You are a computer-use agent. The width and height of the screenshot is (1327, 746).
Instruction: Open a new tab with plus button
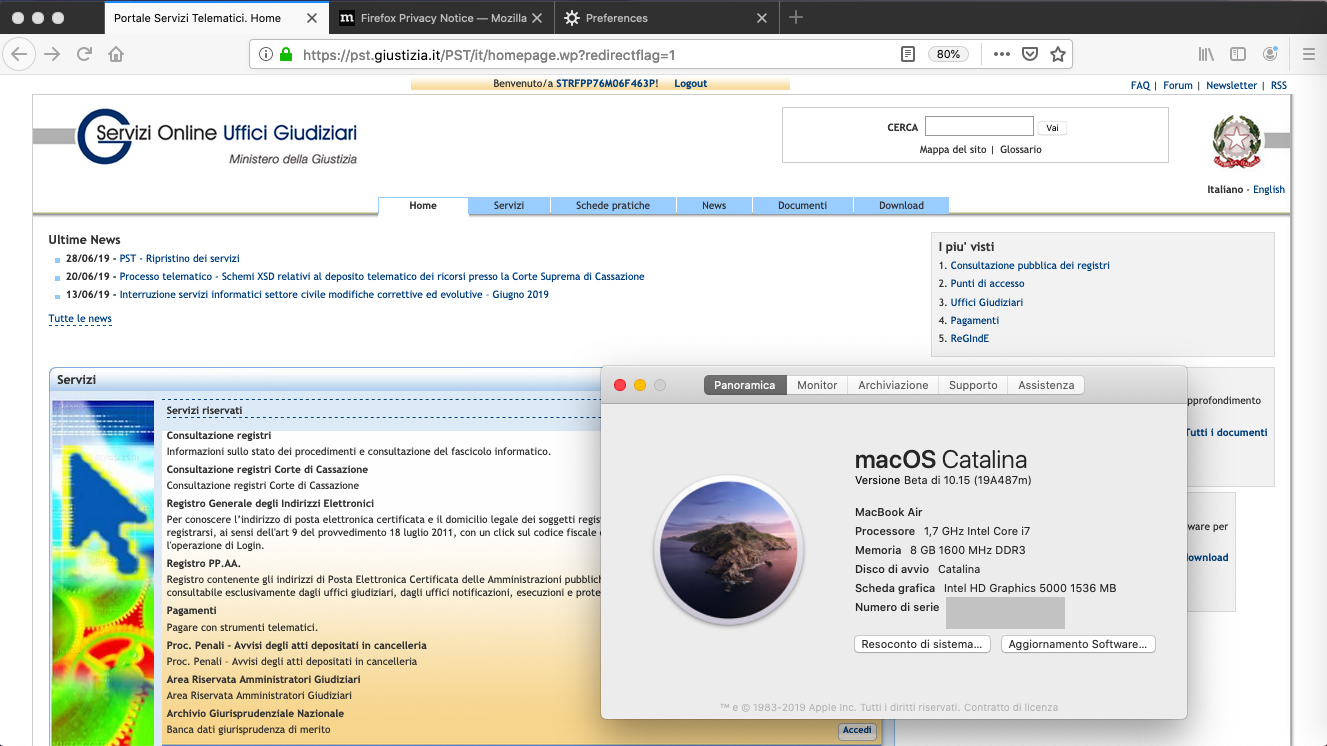click(x=796, y=17)
